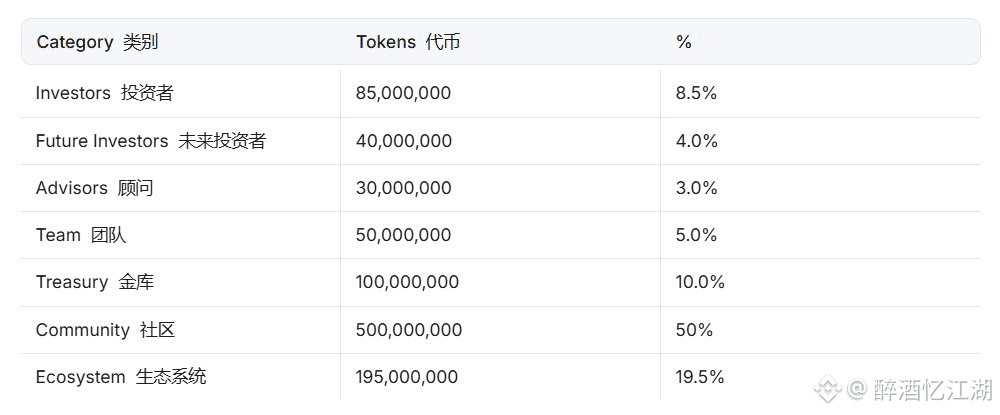Image resolution: width=1000 pixels, height=415 pixels.
Task: Click the 50% percentage cell
Action: 694,330
